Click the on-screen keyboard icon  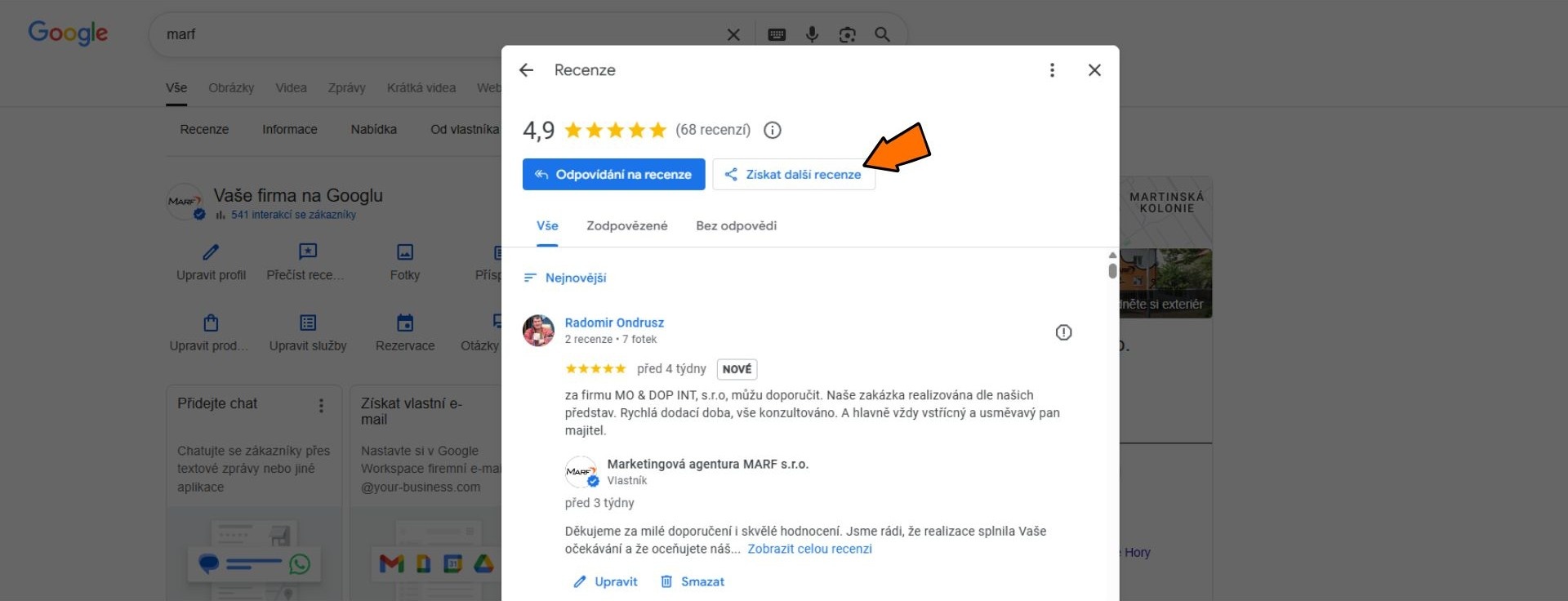(777, 34)
